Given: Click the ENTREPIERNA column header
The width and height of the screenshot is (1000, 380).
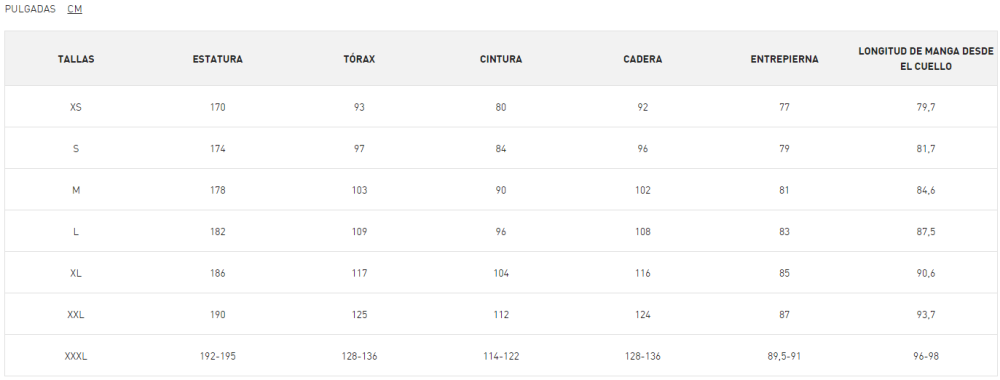Looking at the screenshot, I should coord(784,59).
